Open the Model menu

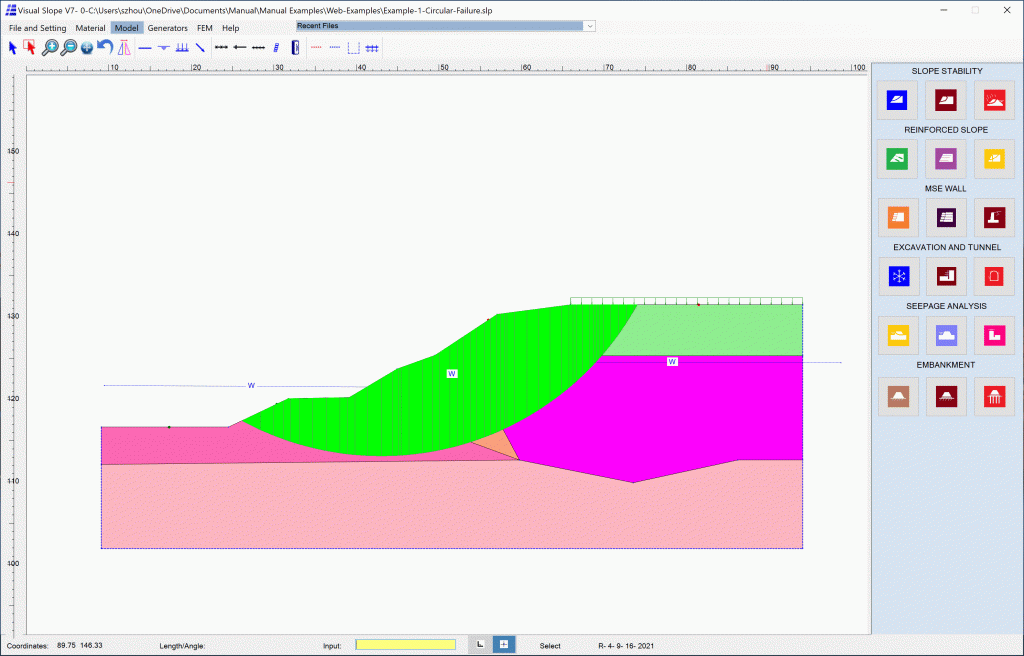[x=126, y=27]
